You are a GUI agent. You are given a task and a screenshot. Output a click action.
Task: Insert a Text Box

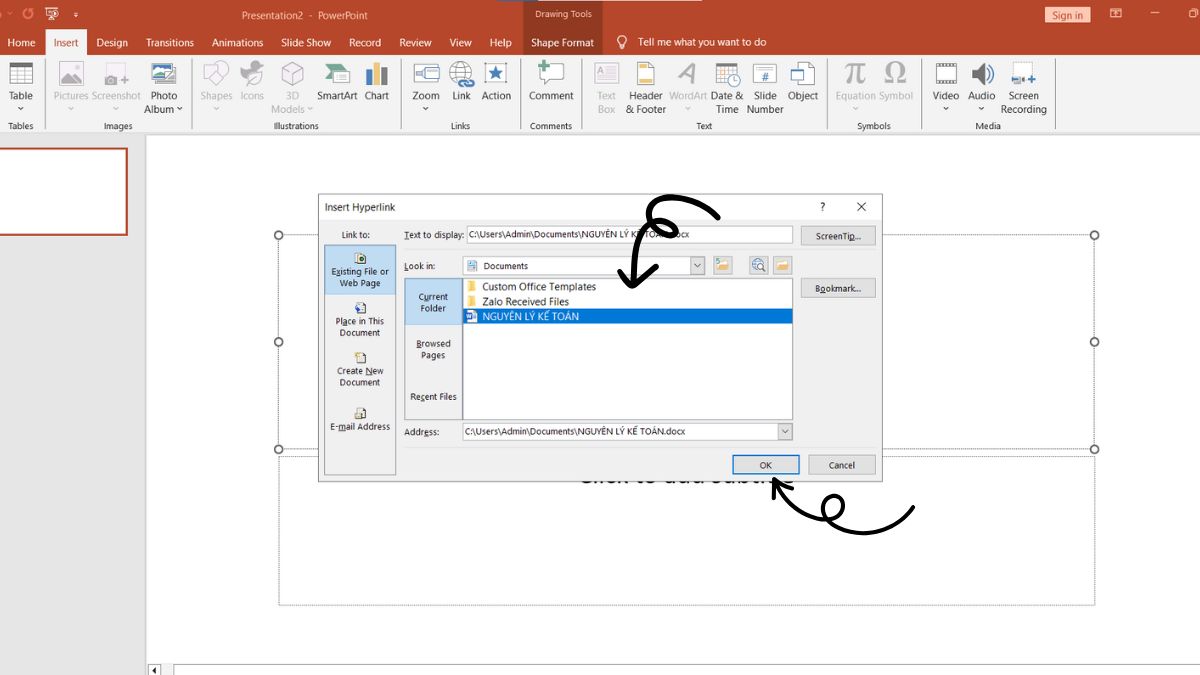pyautogui.click(x=607, y=88)
